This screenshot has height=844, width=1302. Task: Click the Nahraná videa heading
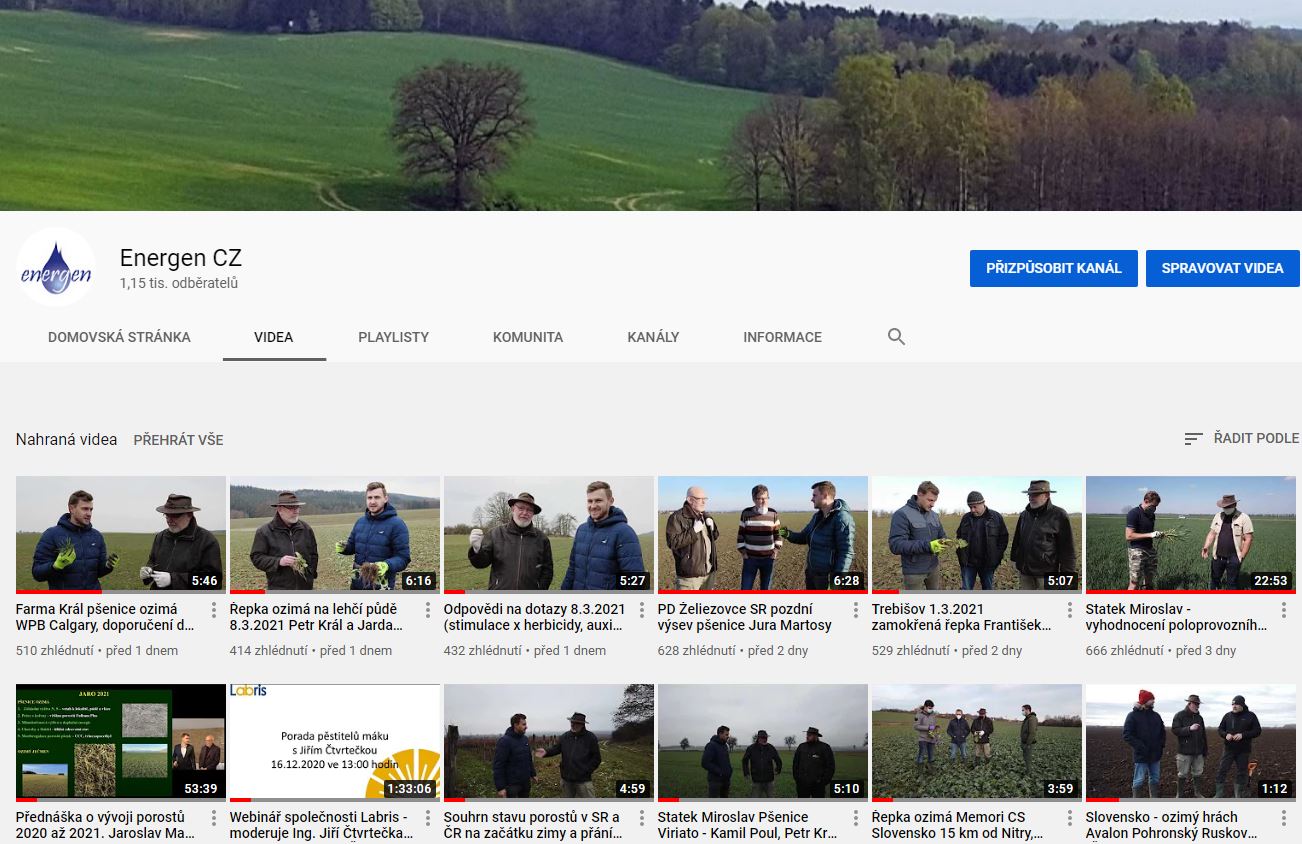coord(66,439)
